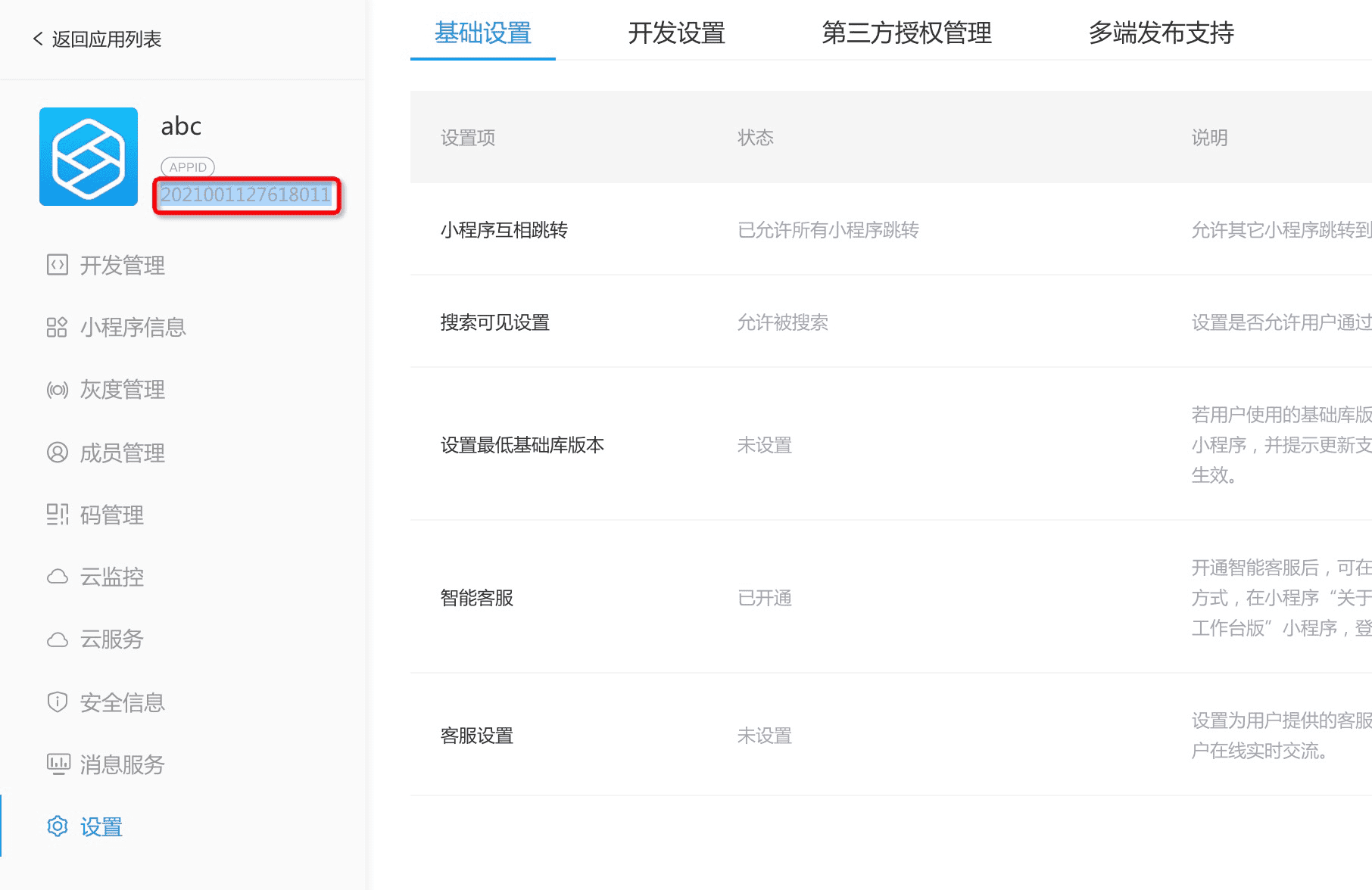The height and width of the screenshot is (890, 1372).
Task: Open the 第三方授权管理 tab
Action: tap(906, 33)
